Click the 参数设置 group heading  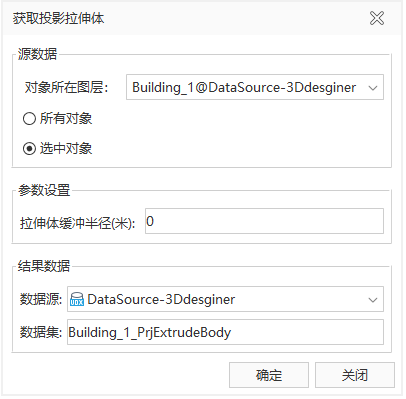coord(44,190)
